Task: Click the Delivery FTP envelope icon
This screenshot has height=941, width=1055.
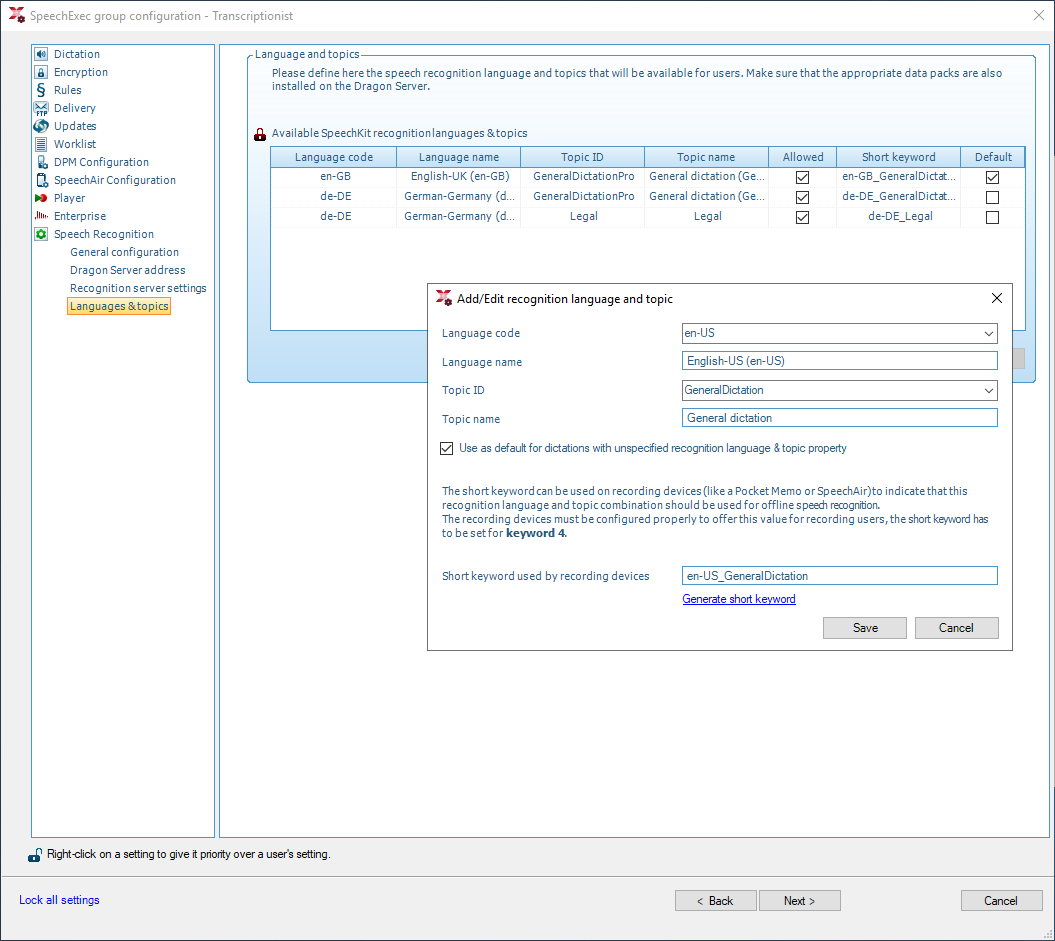Action: tap(41, 108)
